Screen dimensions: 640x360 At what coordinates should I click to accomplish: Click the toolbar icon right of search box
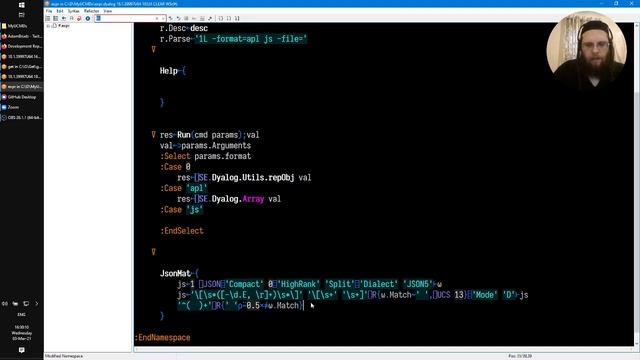click(x=171, y=18)
